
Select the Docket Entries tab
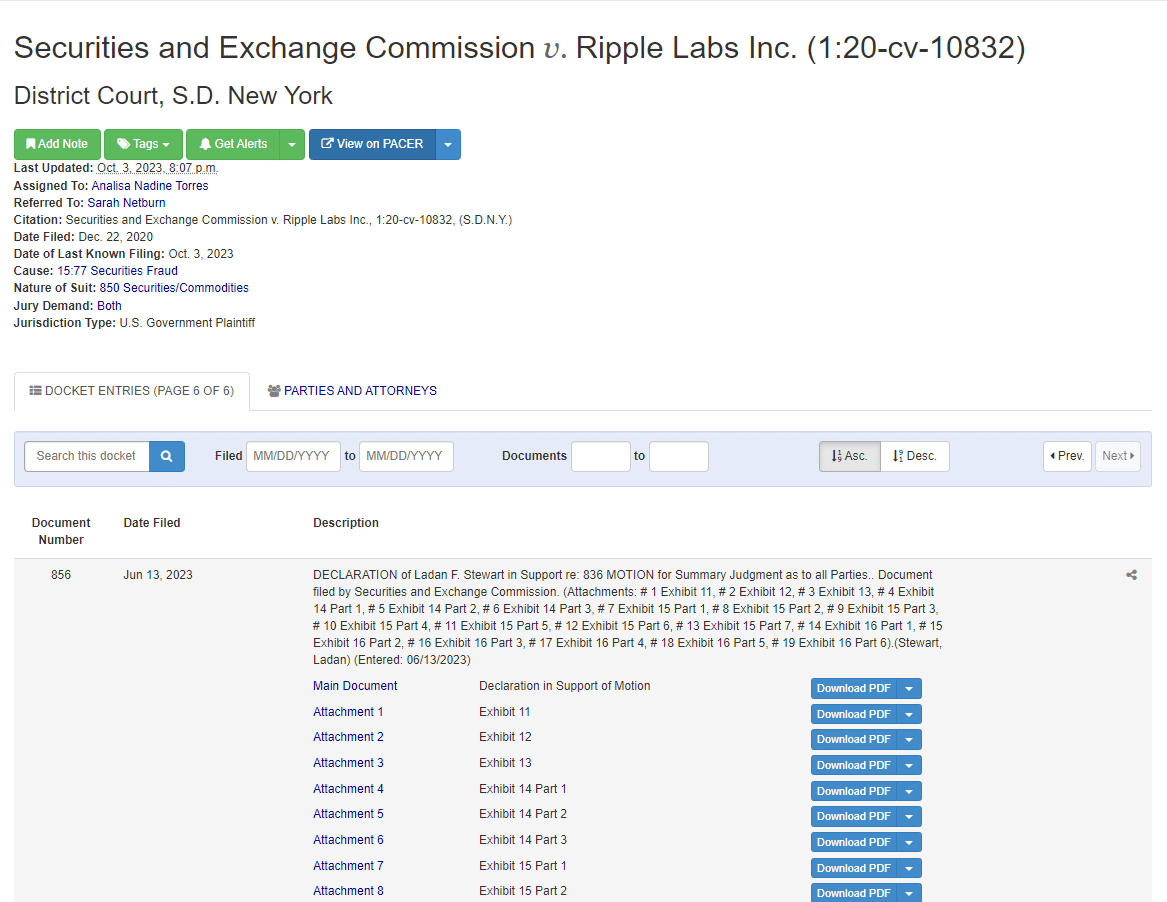(132, 391)
